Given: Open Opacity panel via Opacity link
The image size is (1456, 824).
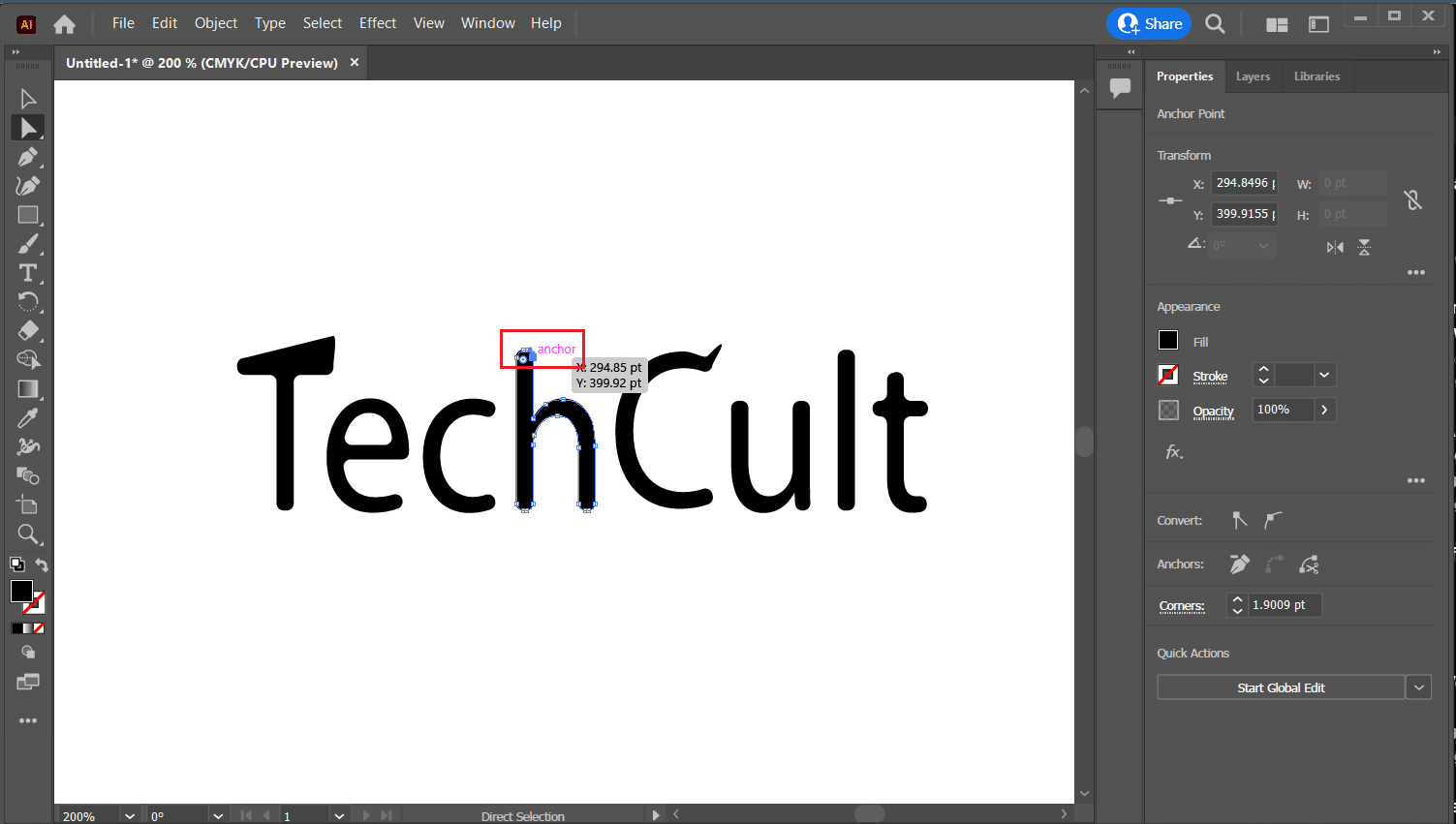Looking at the screenshot, I should 1213,411.
